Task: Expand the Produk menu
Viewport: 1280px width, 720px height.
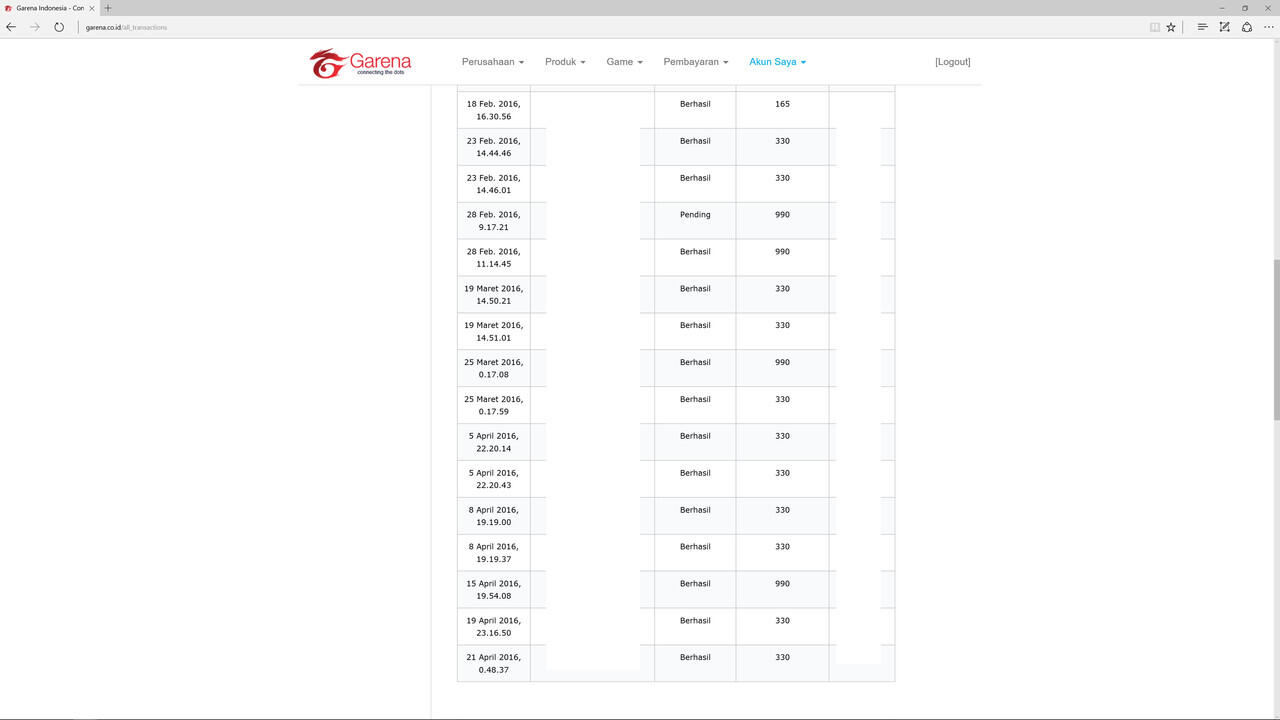Action: 565,62
